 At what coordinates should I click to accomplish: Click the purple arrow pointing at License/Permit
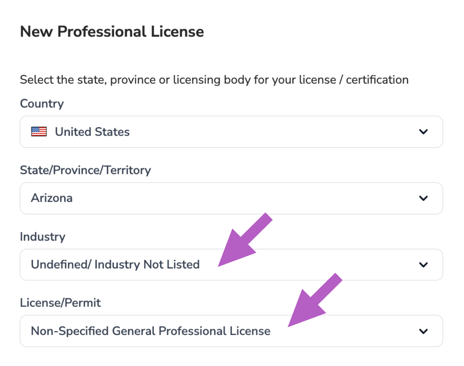click(x=315, y=300)
